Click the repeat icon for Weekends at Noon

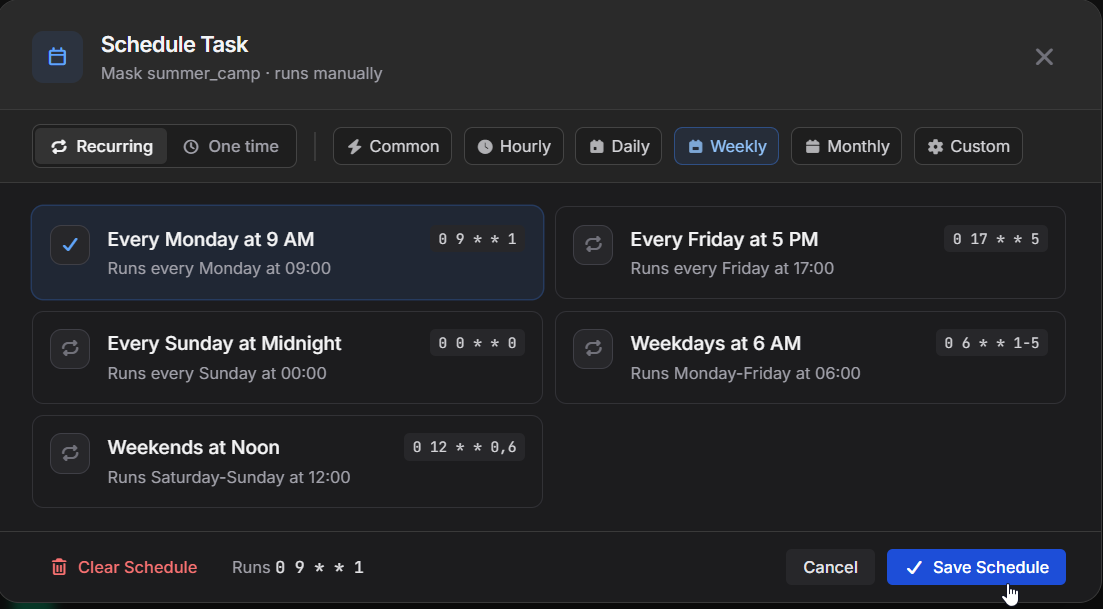pyautogui.click(x=70, y=453)
